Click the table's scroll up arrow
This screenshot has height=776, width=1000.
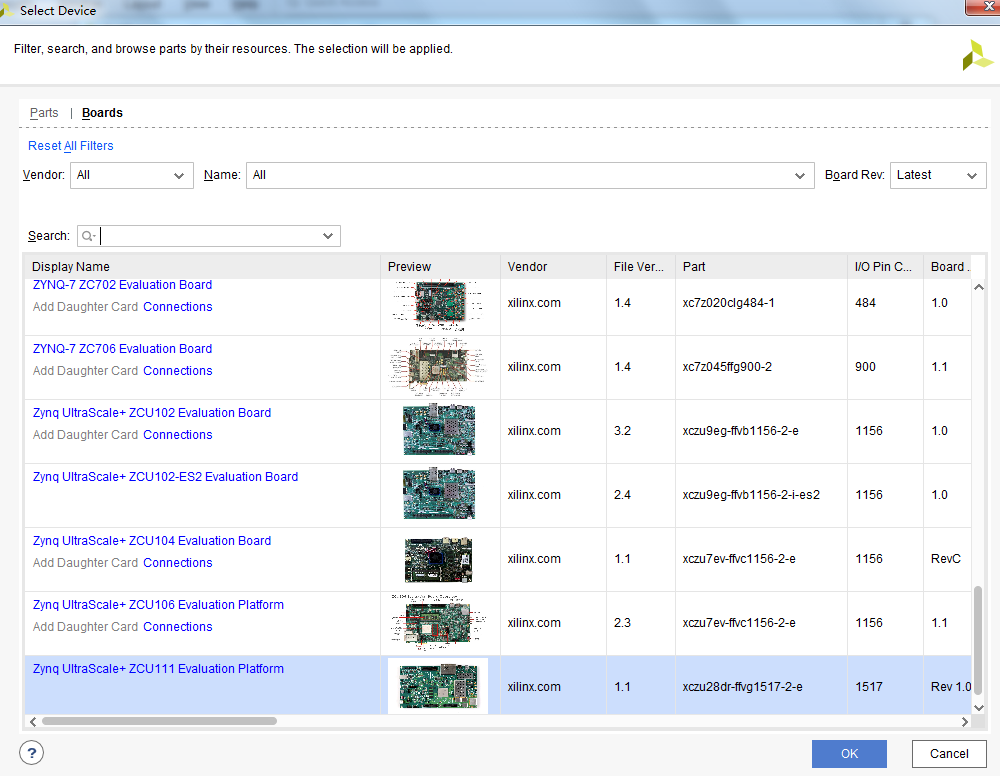pos(978,288)
